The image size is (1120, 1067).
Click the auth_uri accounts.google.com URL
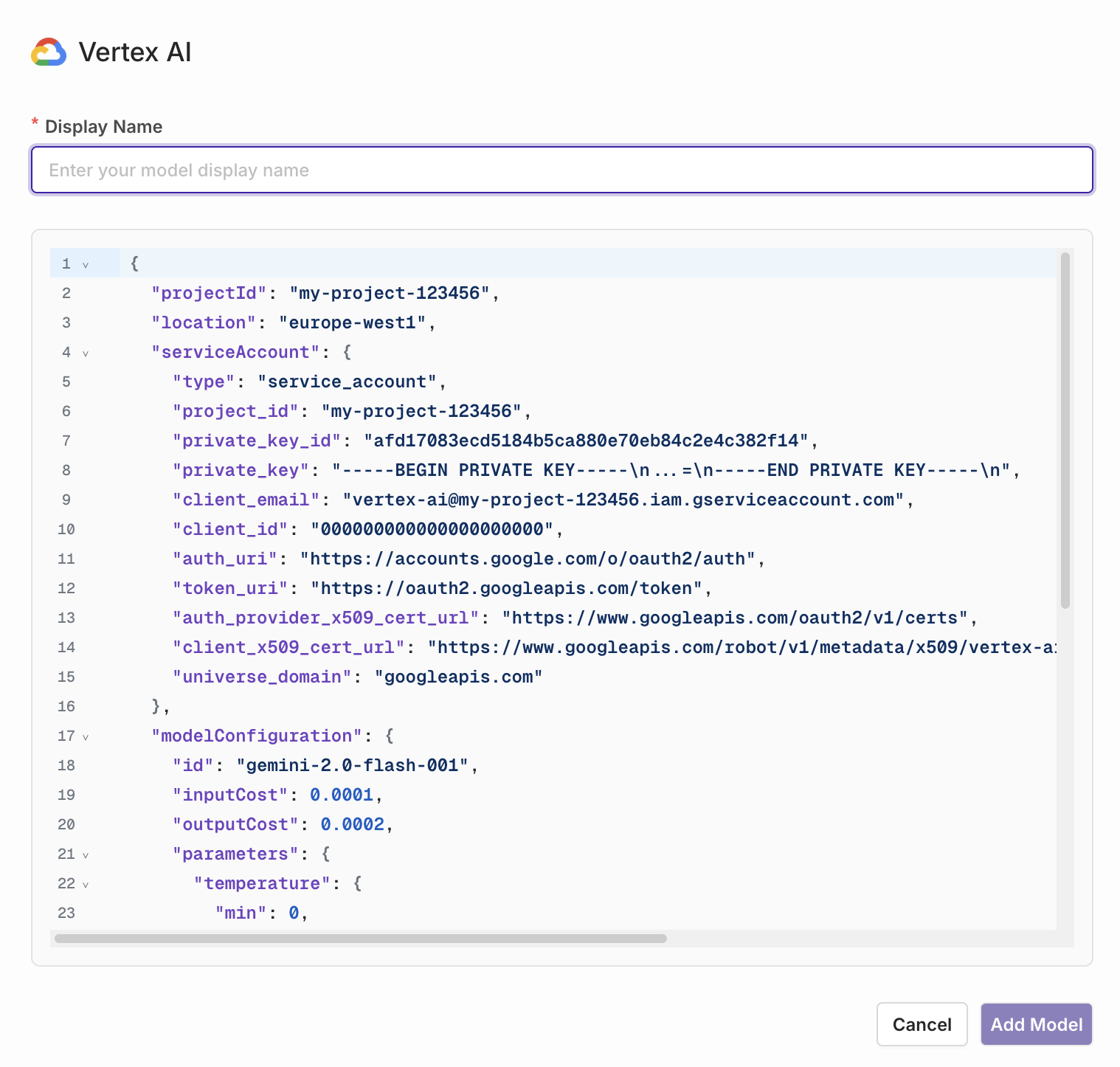click(528, 559)
